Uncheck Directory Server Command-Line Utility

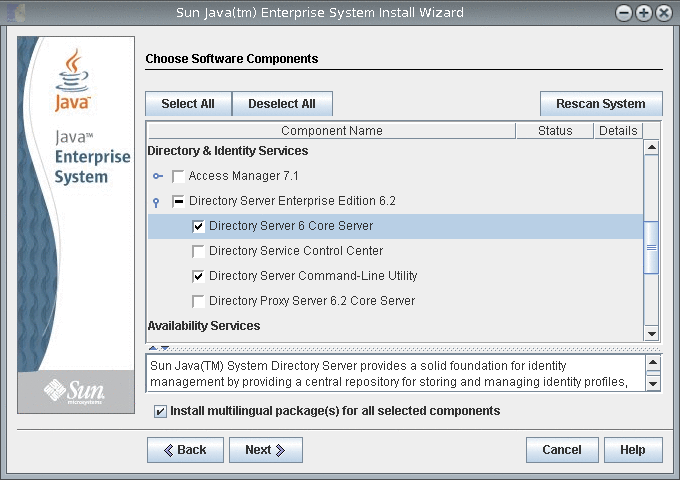click(x=198, y=276)
